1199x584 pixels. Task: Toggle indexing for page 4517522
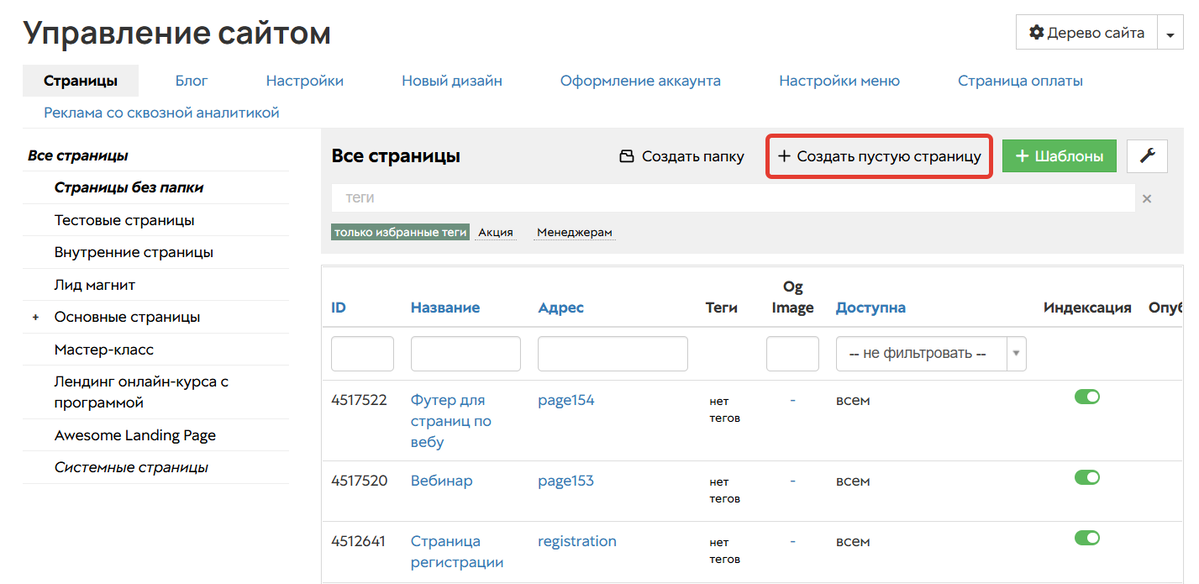pyautogui.click(x=1087, y=396)
